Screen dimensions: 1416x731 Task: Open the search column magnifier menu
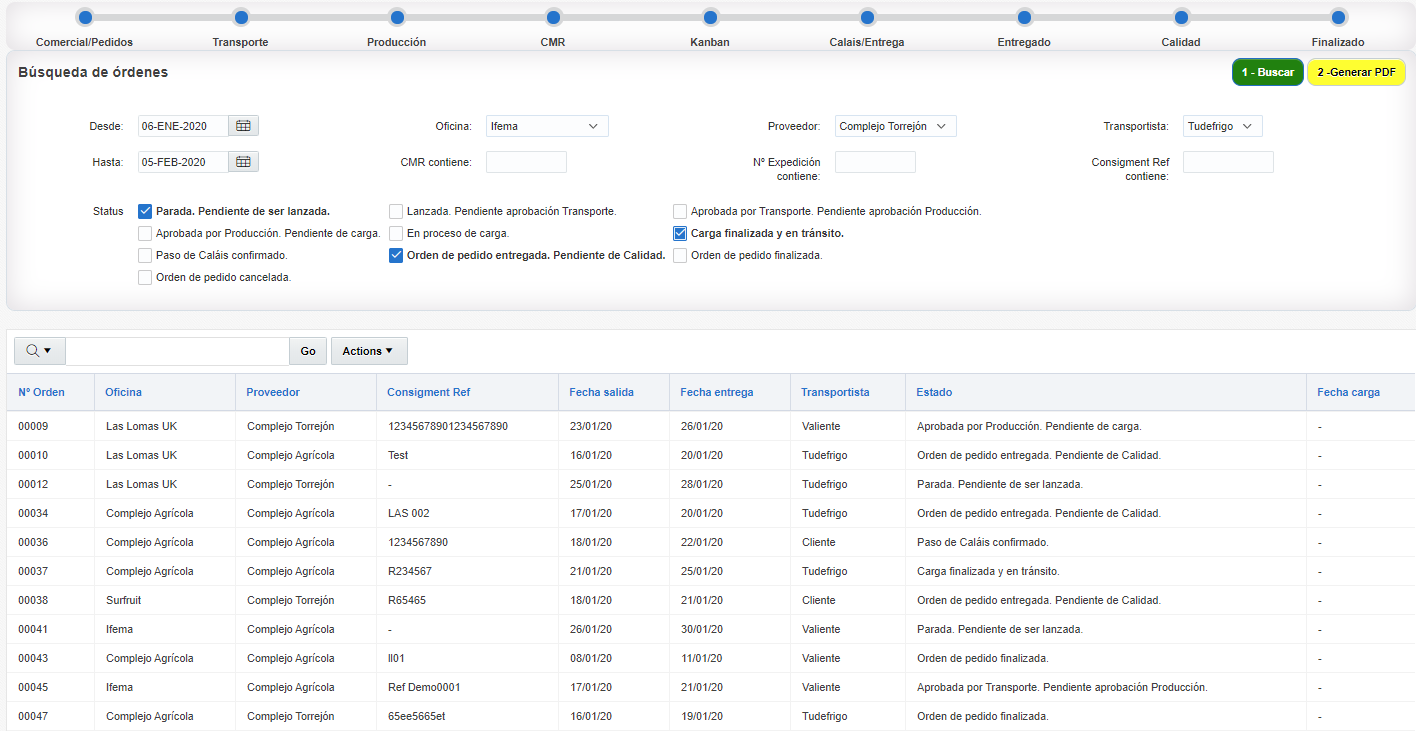click(x=40, y=351)
